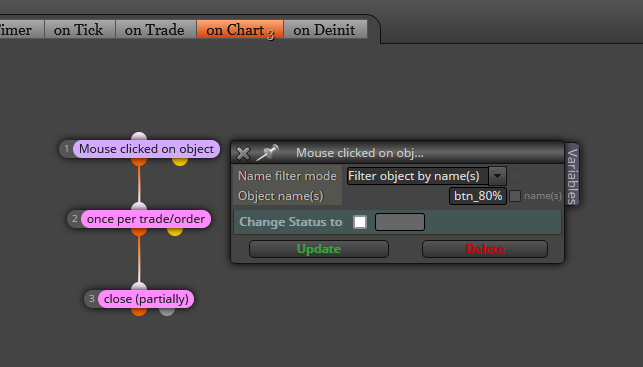
Task: Click orange output connector of close (partially)
Action: [139, 311]
